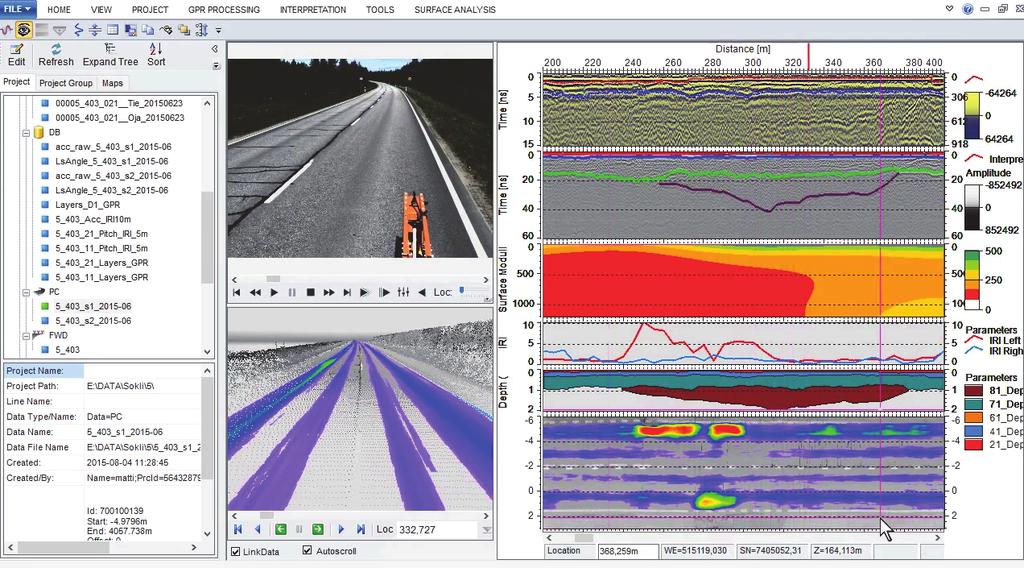Viewport: 1024px width, 568px height.
Task: Jump video to the first frame
Action: [236, 292]
